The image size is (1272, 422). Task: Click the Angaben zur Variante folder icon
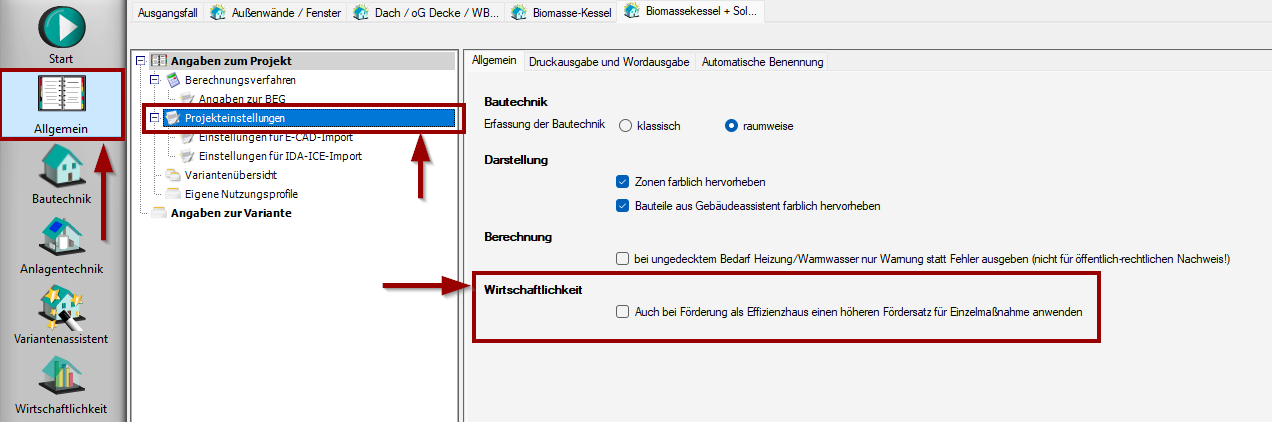pyautogui.click(x=159, y=213)
